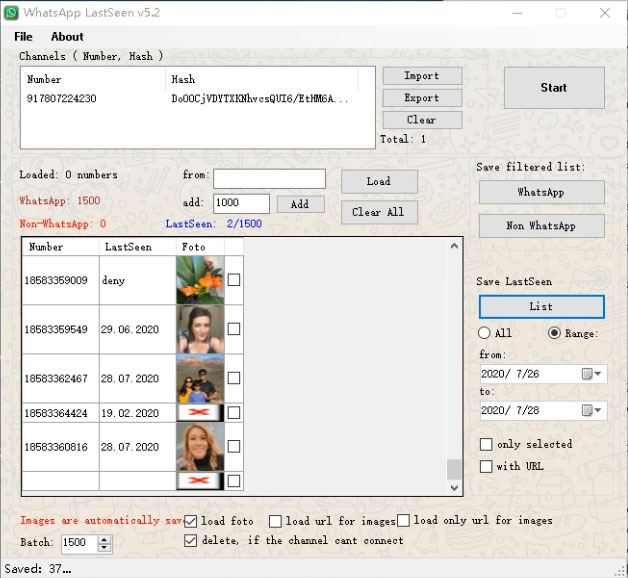The height and width of the screenshot is (578, 628).
Task: Toggle the load foto checkbox
Action: [x=192, y=521]
